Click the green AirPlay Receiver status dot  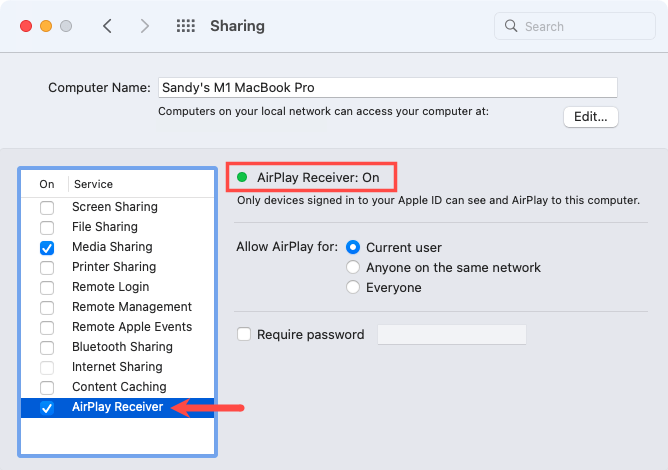click(242, 177)
